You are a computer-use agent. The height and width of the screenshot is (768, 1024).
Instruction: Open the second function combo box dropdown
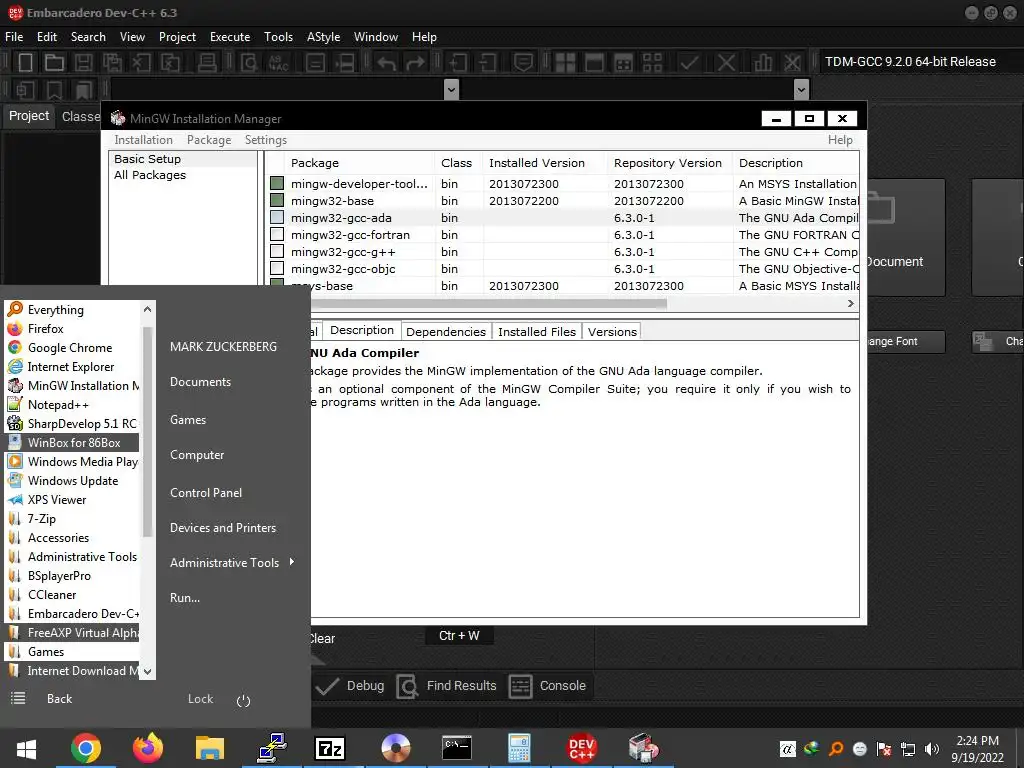[x=801, y=89]
